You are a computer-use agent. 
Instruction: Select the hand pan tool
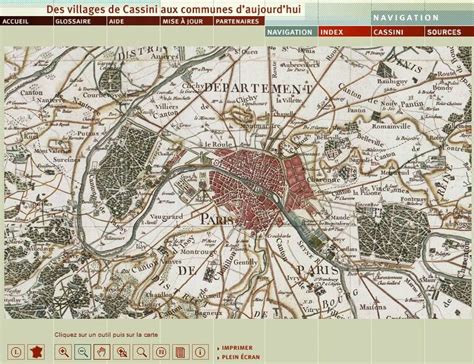[x=102, y=352]
